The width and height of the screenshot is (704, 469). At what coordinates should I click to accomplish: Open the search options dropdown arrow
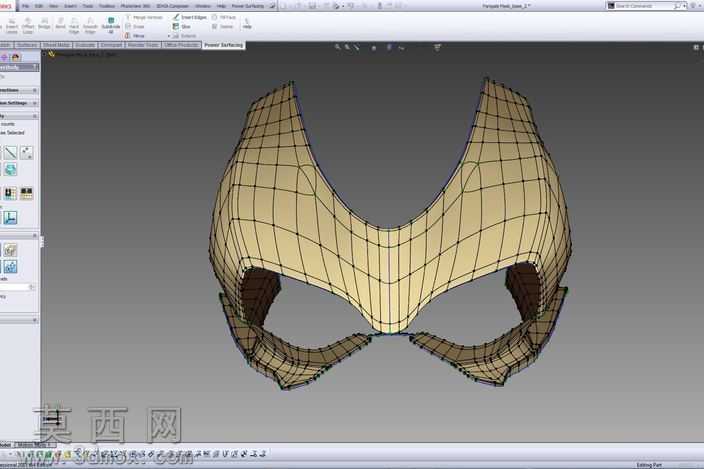(x=683, y=6)
